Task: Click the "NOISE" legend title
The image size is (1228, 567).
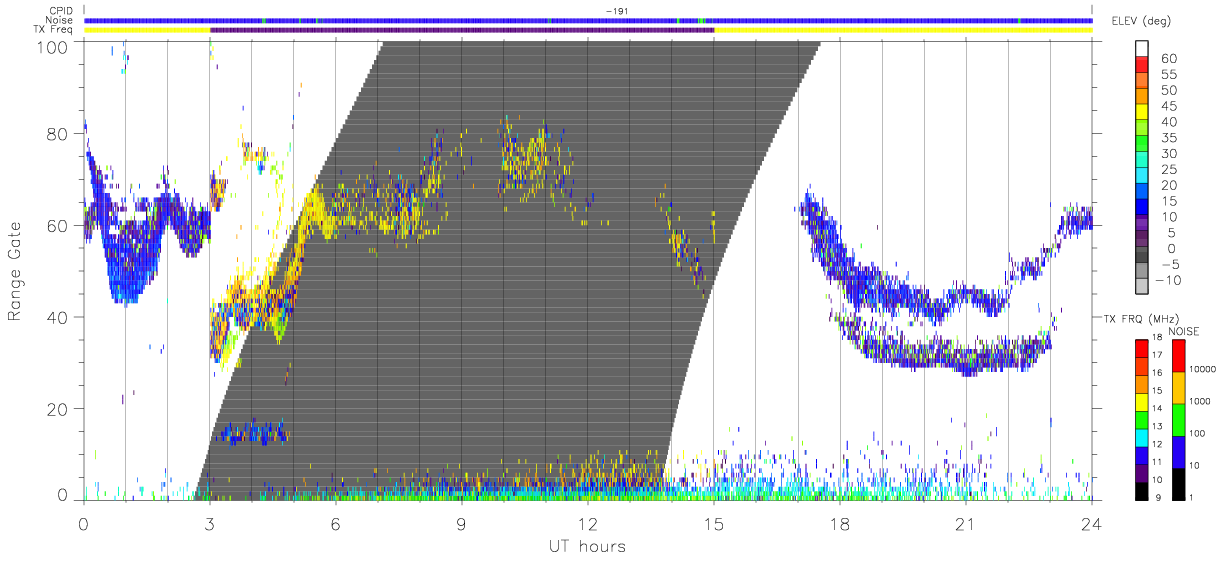Action: pyautogui.click(x=1186, y=330)
